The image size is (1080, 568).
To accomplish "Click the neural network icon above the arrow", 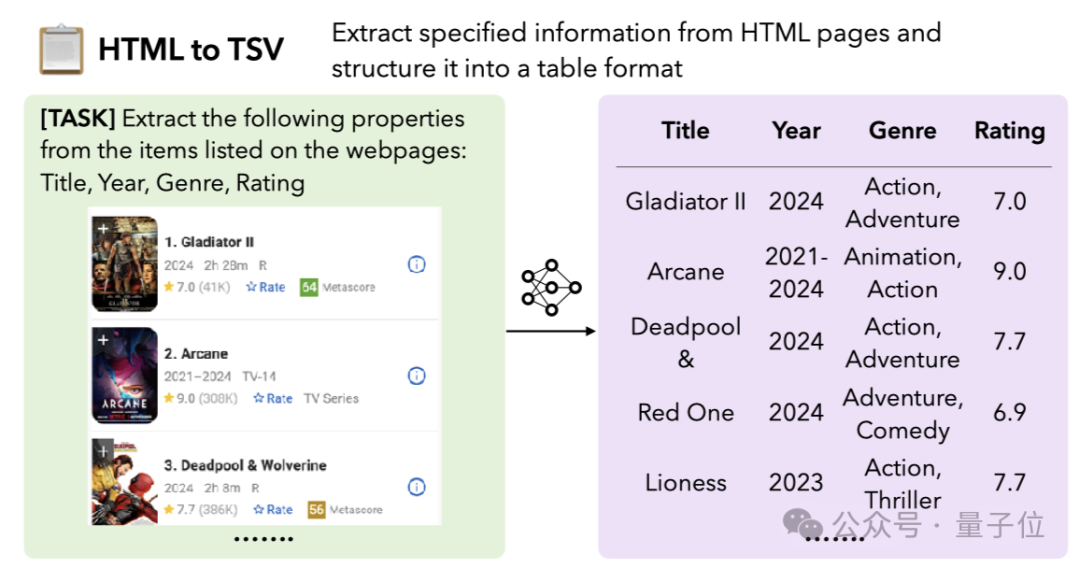I will tap(551, 287).
